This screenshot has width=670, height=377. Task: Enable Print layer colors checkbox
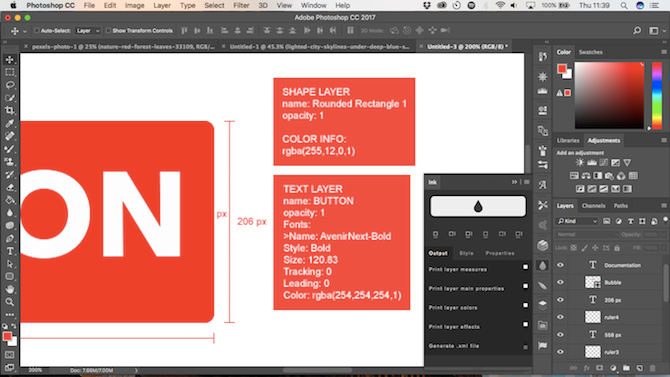click(x=525, y=305)
